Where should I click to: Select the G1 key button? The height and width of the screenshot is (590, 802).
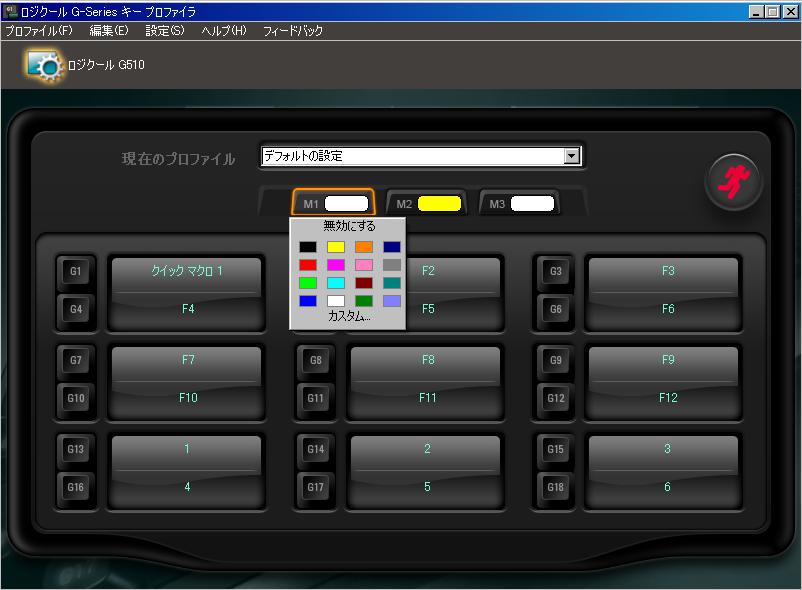click(x=76, y=272)
